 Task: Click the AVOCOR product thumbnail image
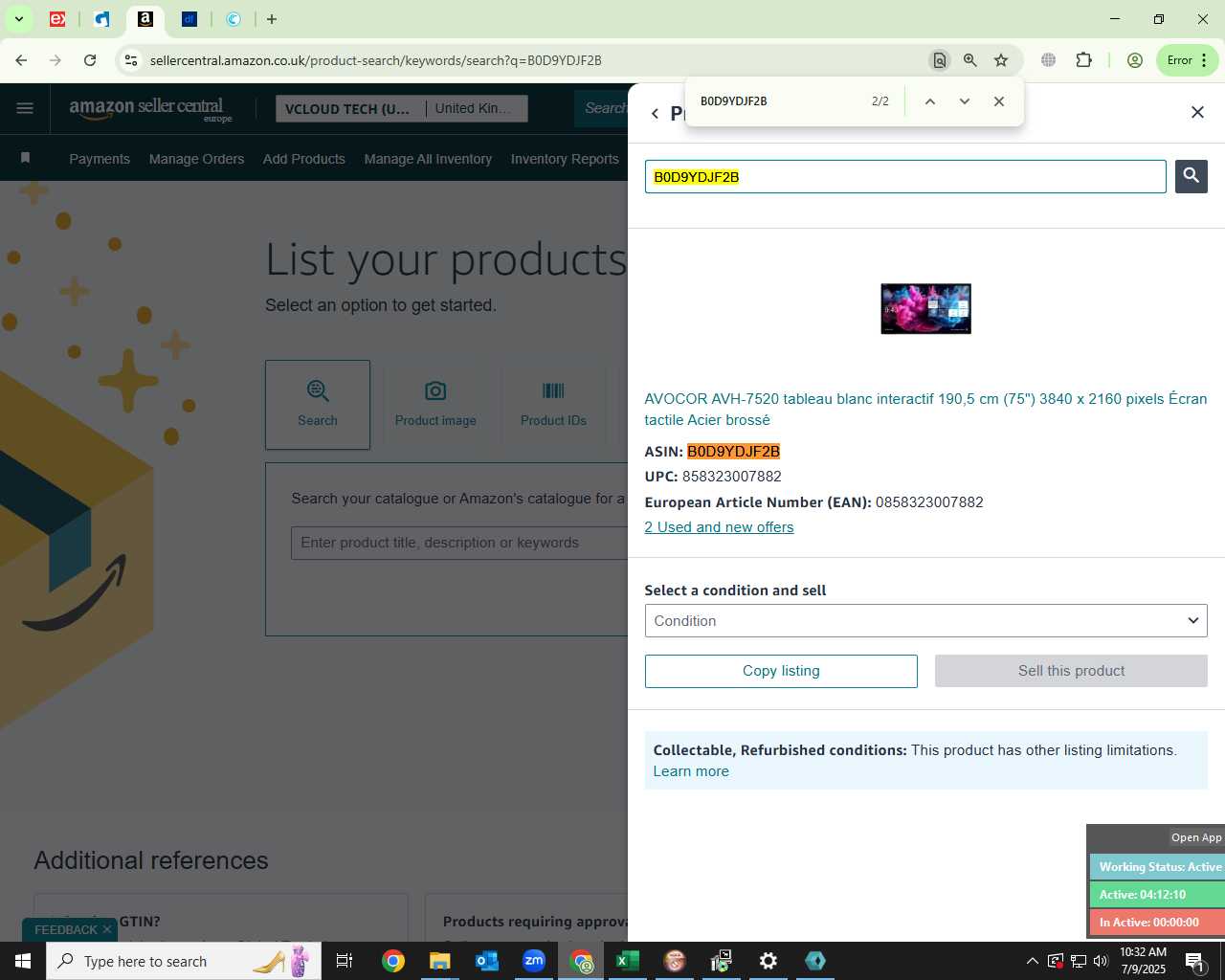(925, 308)
